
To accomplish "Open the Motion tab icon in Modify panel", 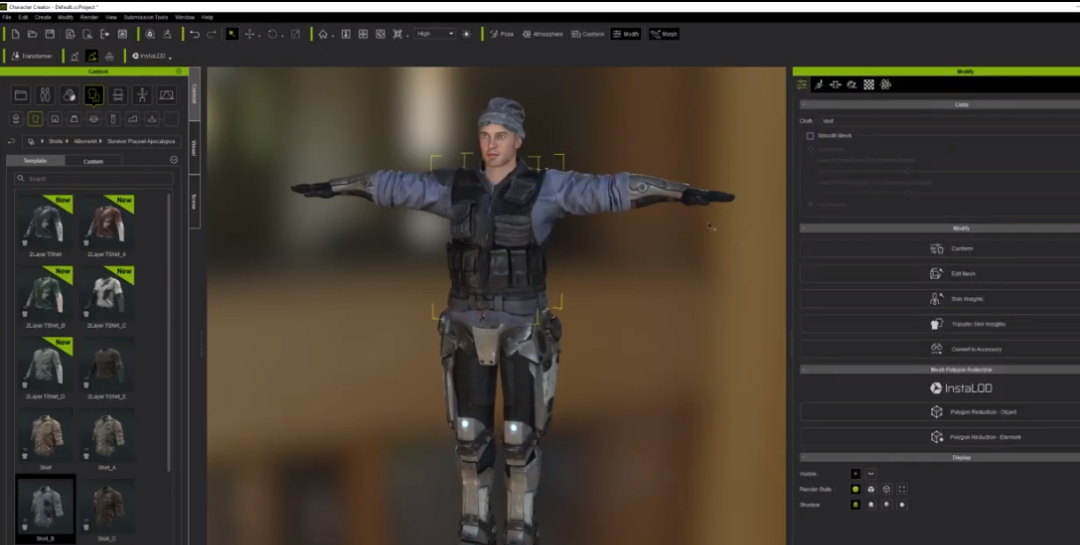I will tap(818, 85).
